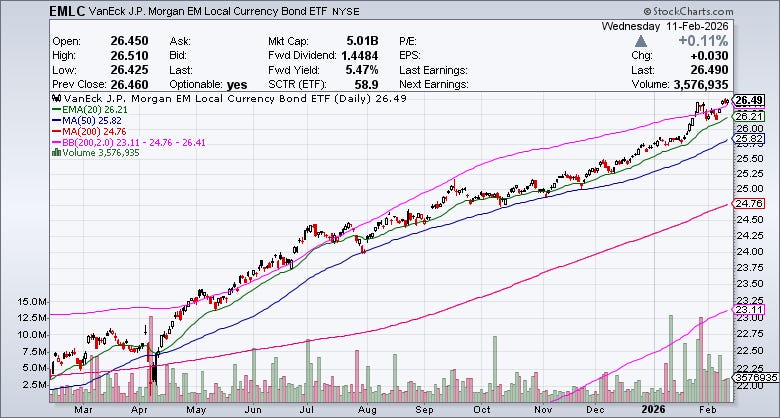Click the 'Mar' label on the date axis

pos(83,410)
